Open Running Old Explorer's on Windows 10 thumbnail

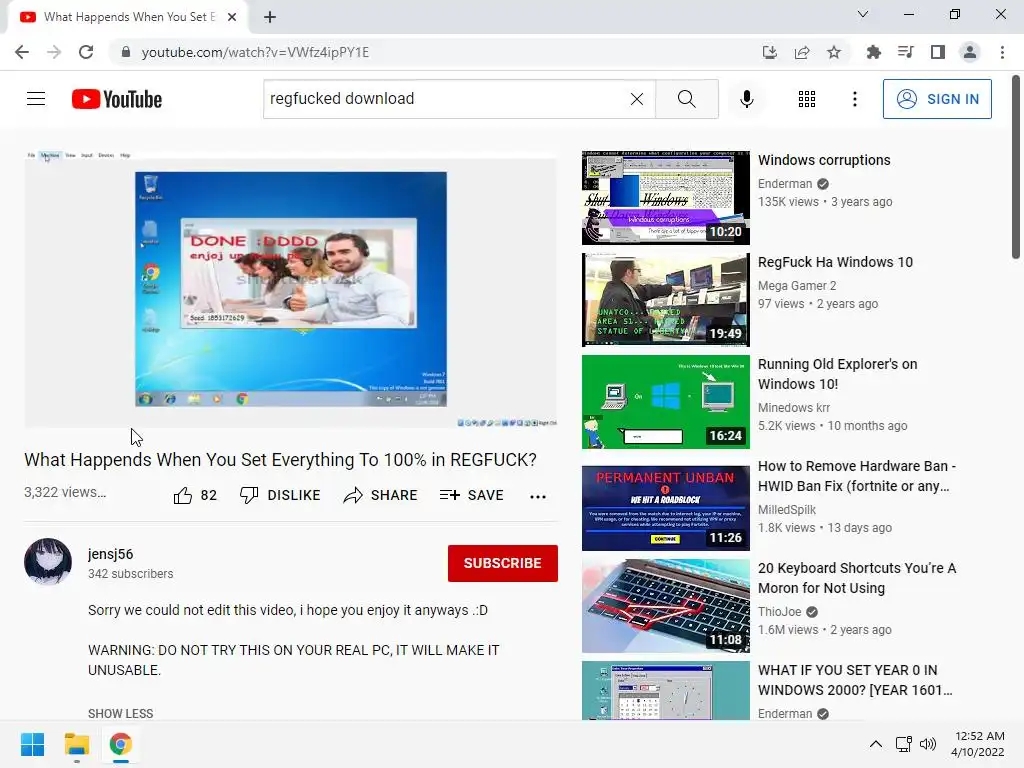665,402
